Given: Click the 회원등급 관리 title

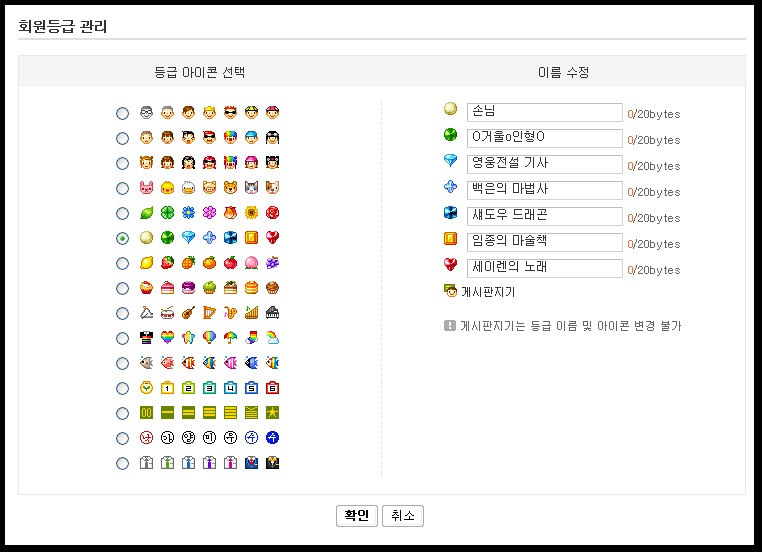Looking at the screenshot, I should (x=63, y=26).
